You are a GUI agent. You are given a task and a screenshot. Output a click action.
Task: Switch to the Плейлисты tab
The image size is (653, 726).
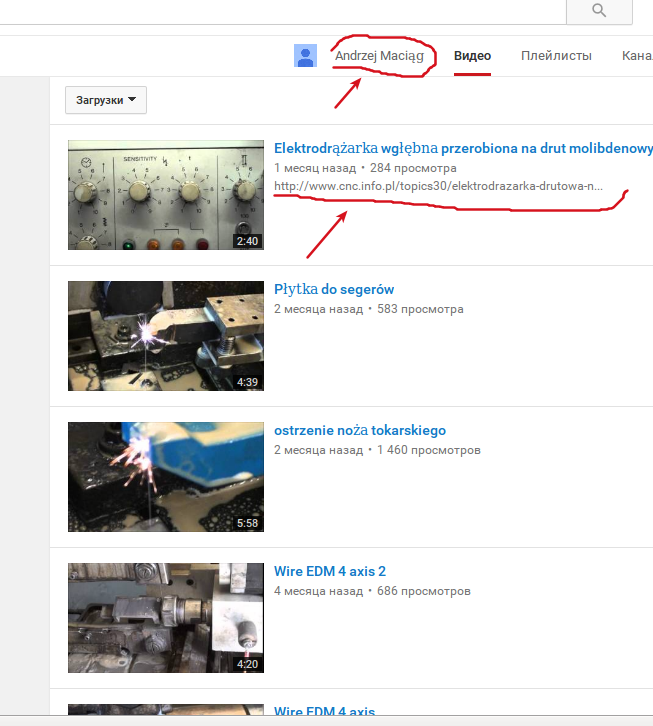[556, 56]
